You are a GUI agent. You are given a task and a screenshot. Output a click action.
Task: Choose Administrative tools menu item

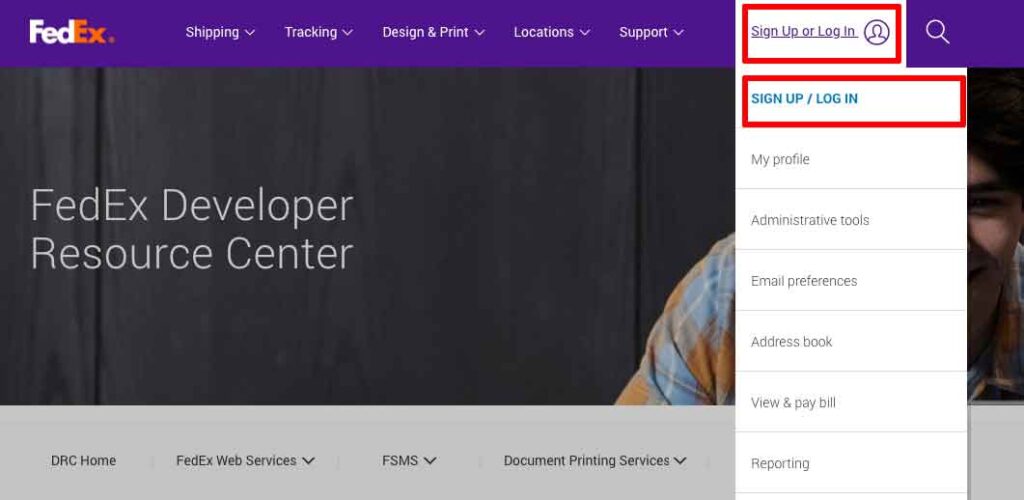tap(851, 220)
